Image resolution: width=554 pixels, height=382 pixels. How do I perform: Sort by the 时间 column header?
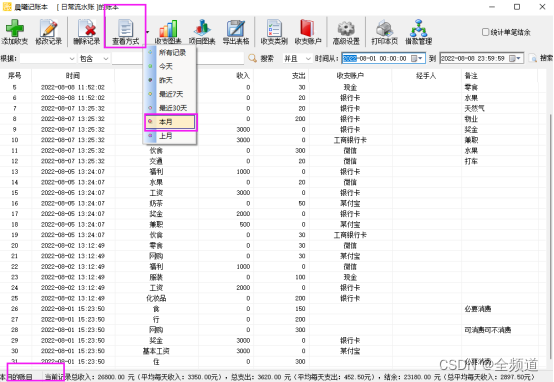(73, 75)
